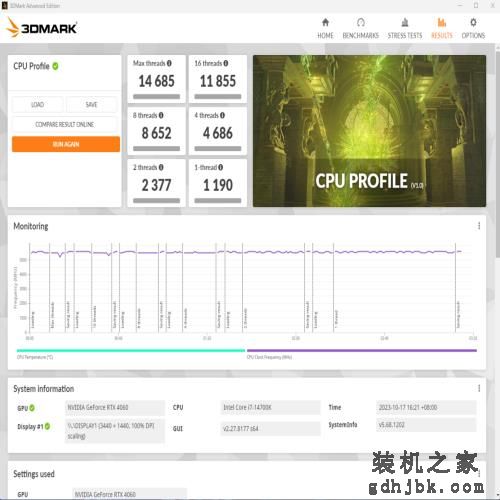
Task: Click the LOAD button
Action: coord(37,105)
